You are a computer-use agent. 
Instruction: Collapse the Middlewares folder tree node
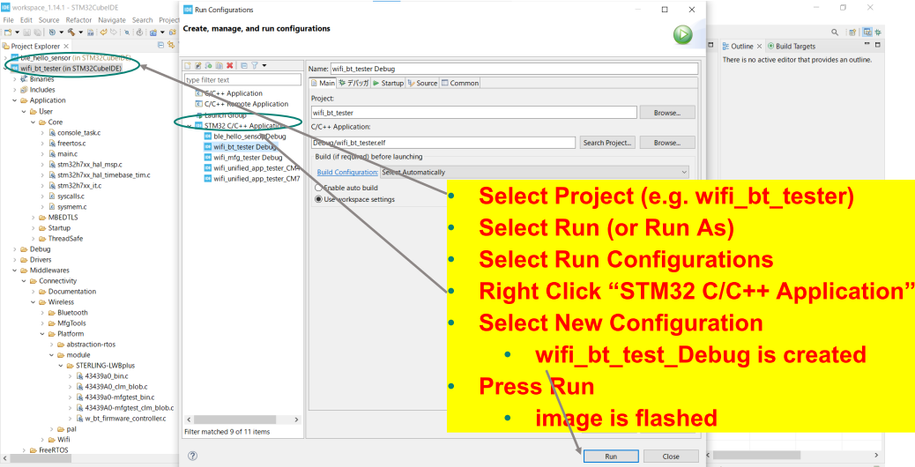pos(17,270)
